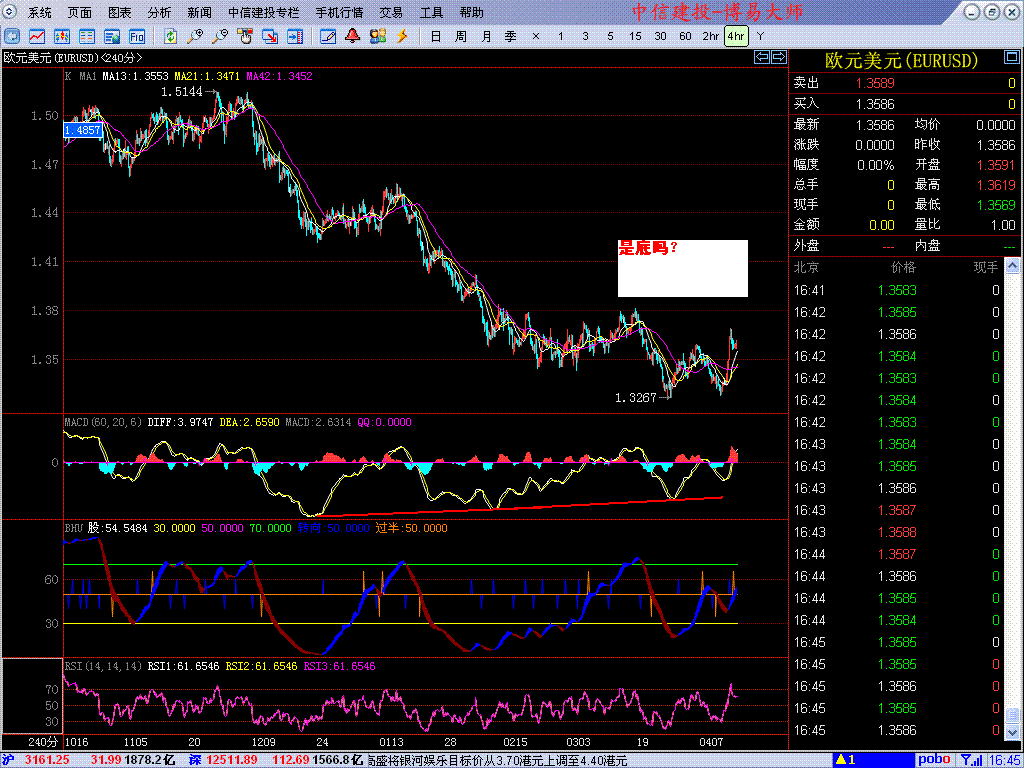Toggle the 2hr period button
Screen dimensions: 1024x768
click(x=711, y=36)
